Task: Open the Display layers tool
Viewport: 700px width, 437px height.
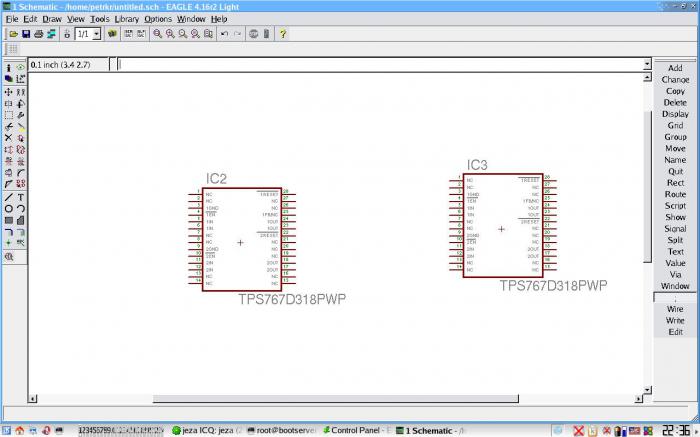Action: click(8, 79)
